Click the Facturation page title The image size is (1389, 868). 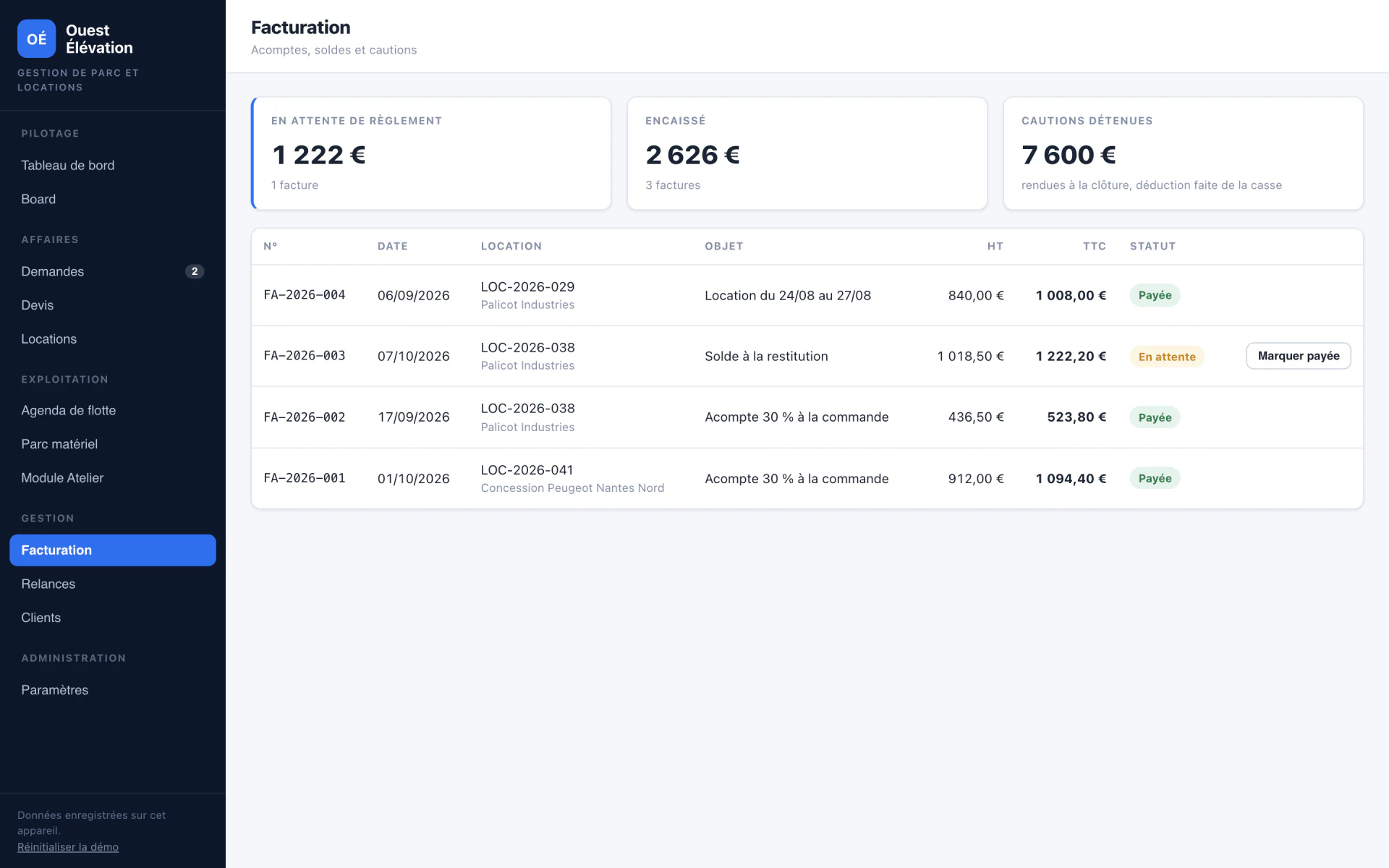(300, 27)
